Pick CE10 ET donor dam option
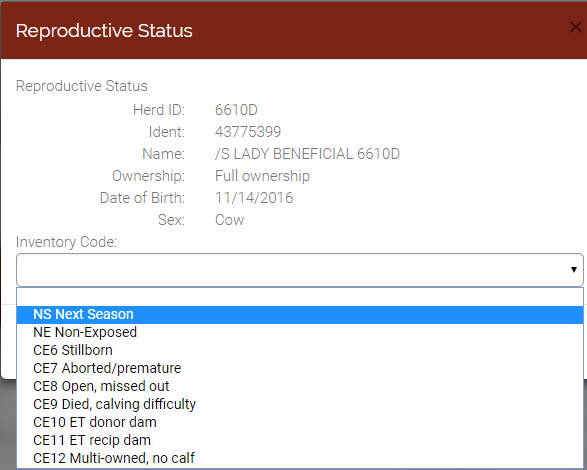This screenshot has height=470, width=587. (300, 422)
